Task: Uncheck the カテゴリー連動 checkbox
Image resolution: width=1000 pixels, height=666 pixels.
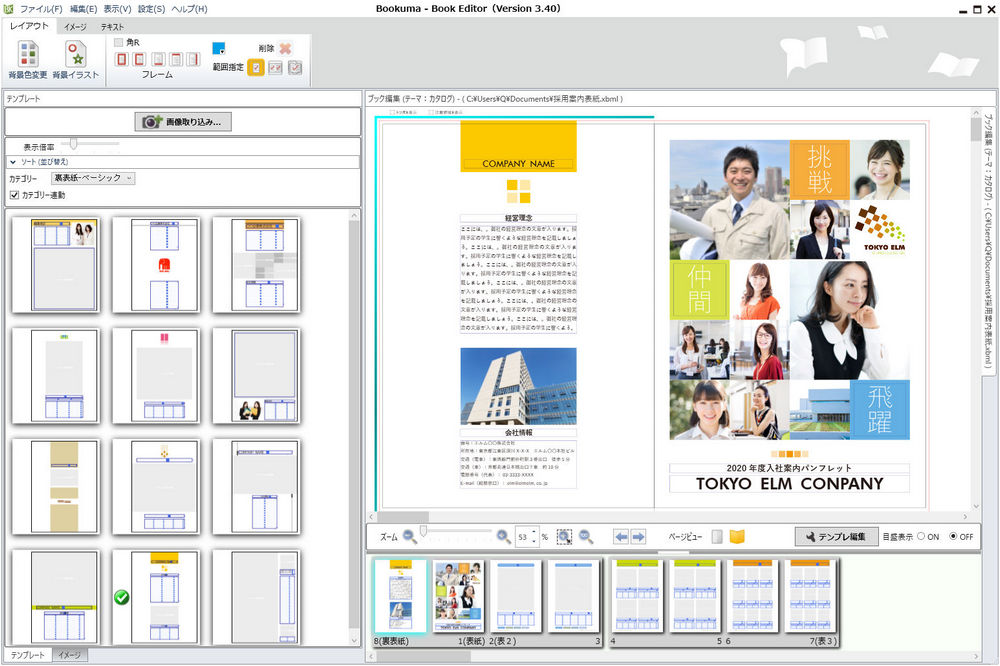Action: point(14,195)
